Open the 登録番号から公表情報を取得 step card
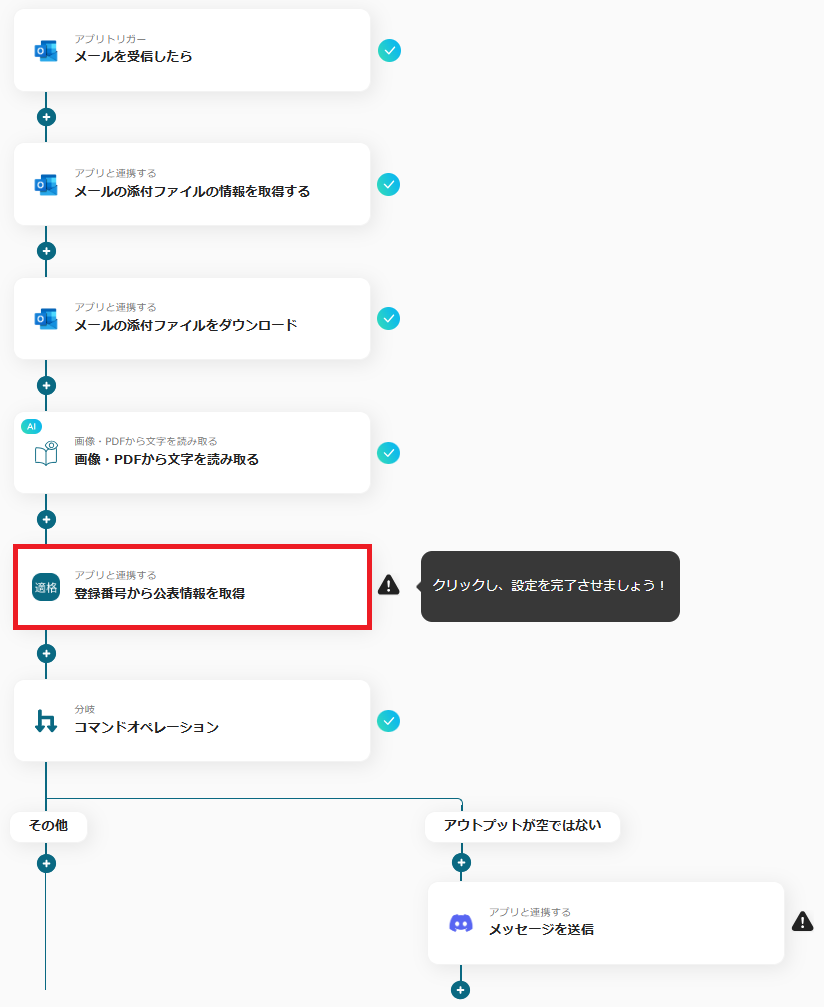Viewport: 824px width, 1007px height. tap(192, 587)
